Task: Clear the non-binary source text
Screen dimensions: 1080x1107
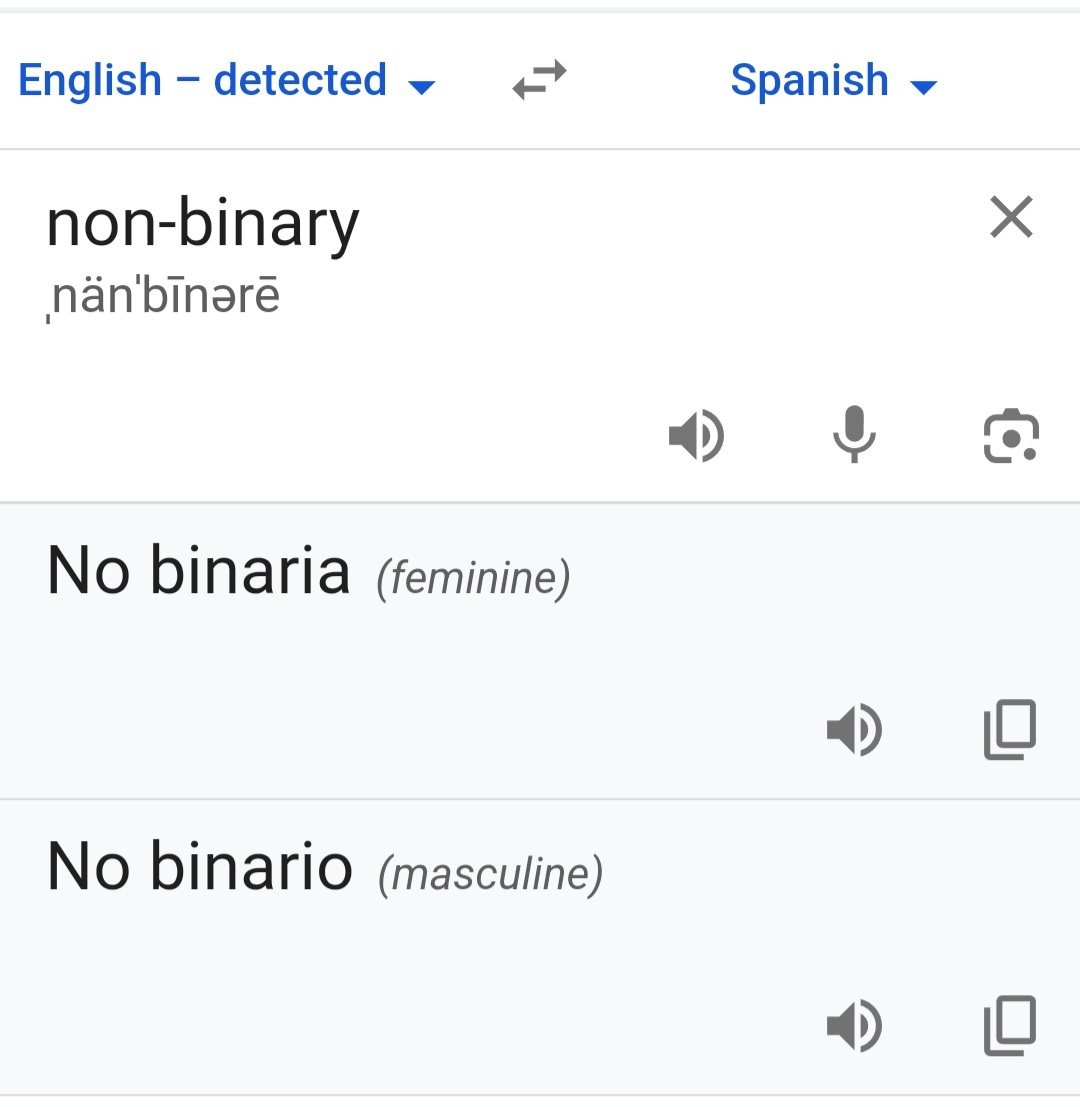Action: tap(1011, 217)
